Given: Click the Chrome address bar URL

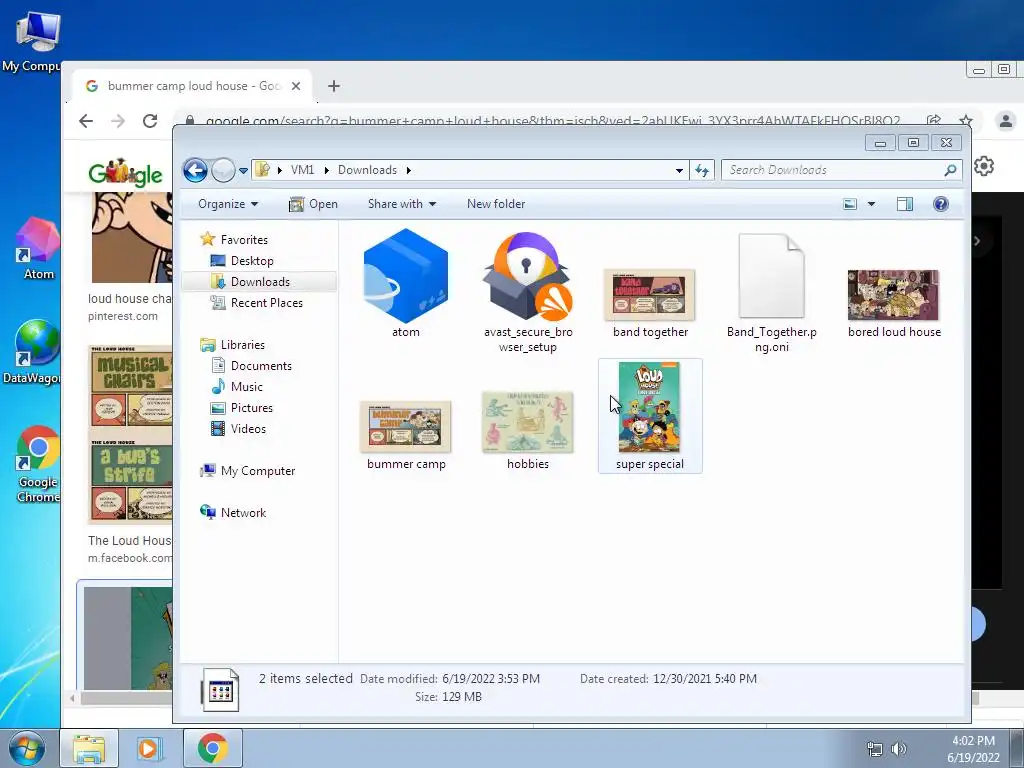Looking at the screenshot, I should tap(552, 121).
